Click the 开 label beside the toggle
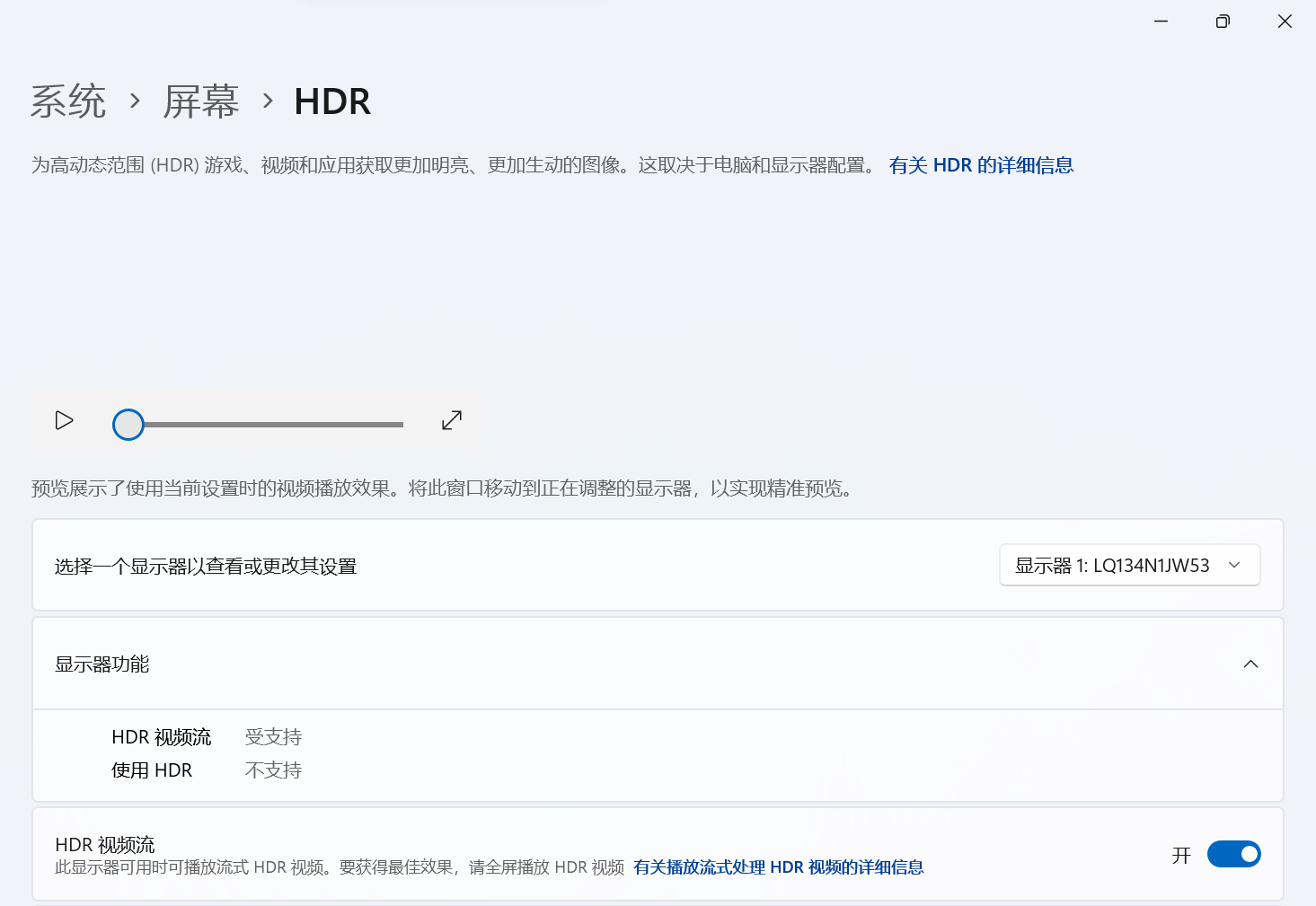 pyautogui.click(x=1181, y=856)
